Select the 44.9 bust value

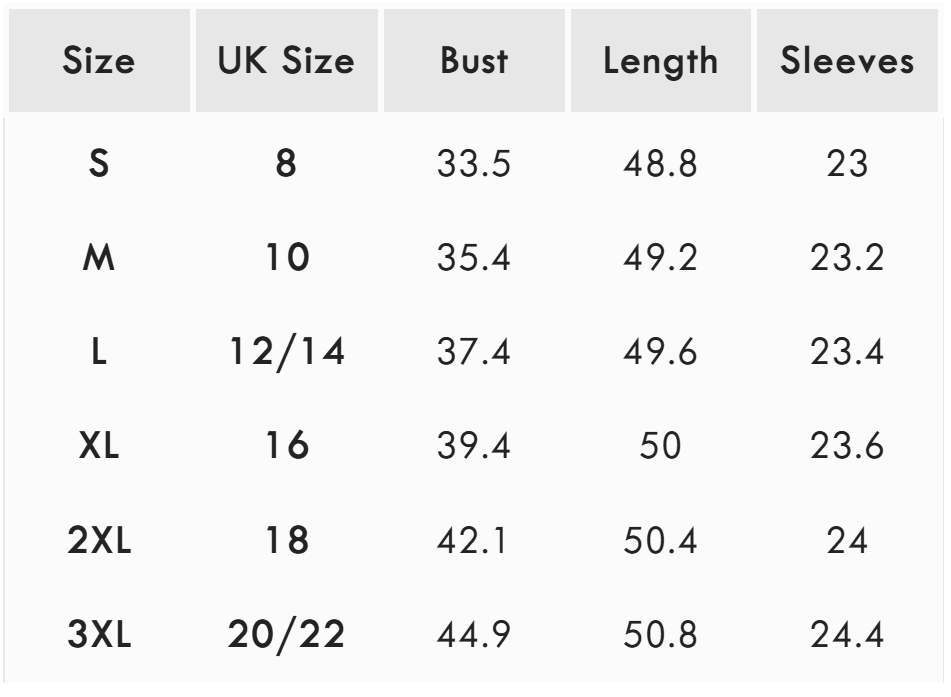click(474, 635)
